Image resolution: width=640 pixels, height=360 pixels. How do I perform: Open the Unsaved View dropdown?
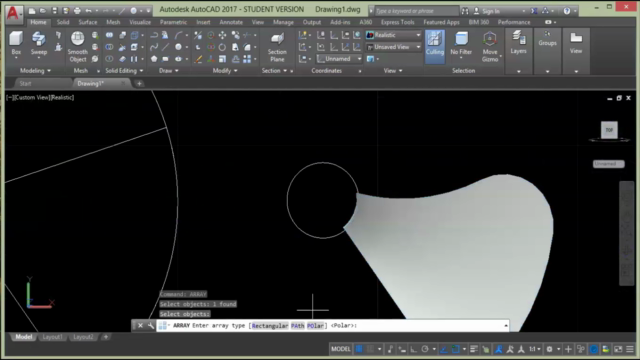click(393, 47)
